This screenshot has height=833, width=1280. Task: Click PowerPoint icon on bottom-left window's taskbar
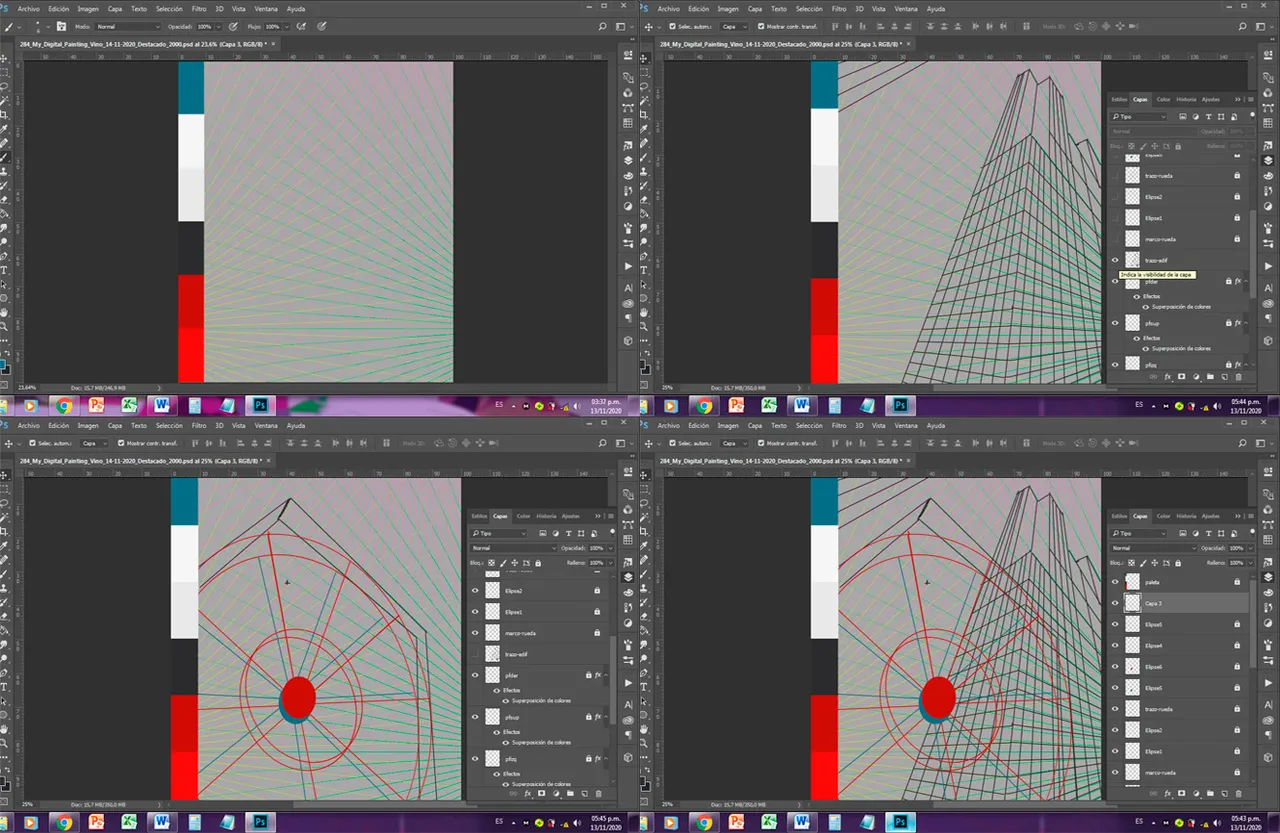[x=96, y=823]
